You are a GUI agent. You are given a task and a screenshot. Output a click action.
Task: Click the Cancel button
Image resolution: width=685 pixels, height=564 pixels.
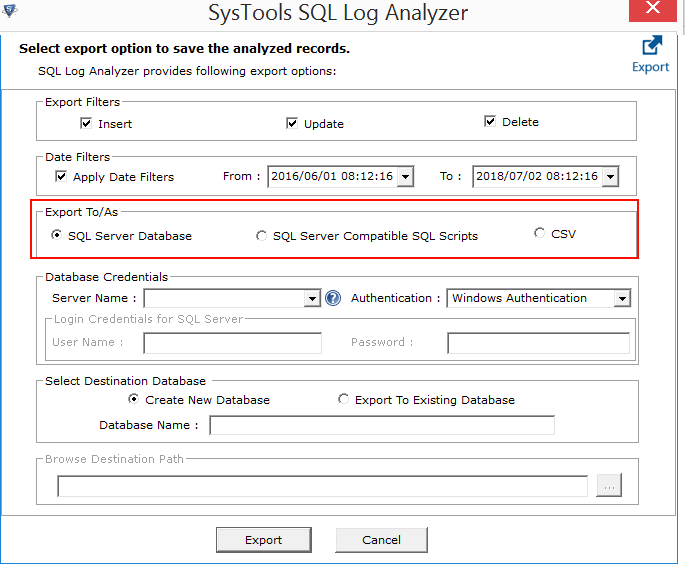tap(381, 540)
